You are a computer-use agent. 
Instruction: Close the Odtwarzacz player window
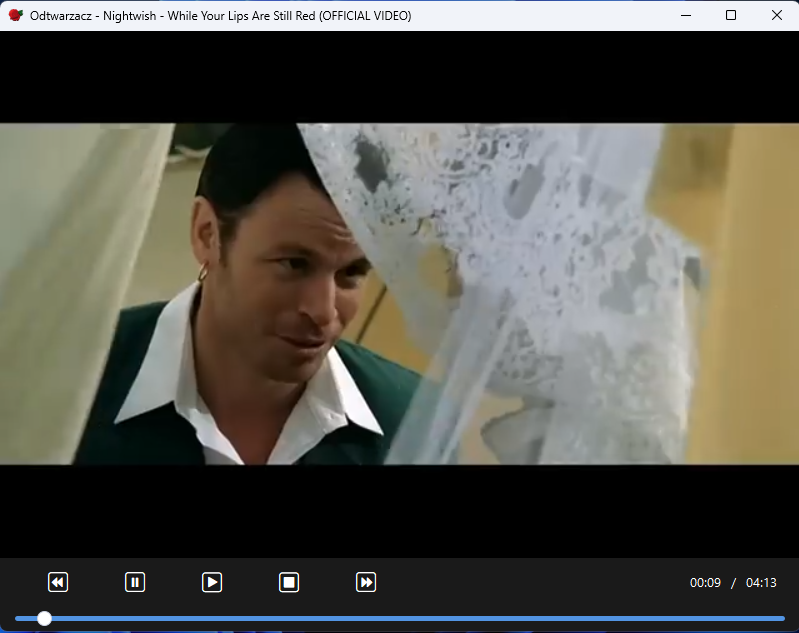[x=777, y=15]
